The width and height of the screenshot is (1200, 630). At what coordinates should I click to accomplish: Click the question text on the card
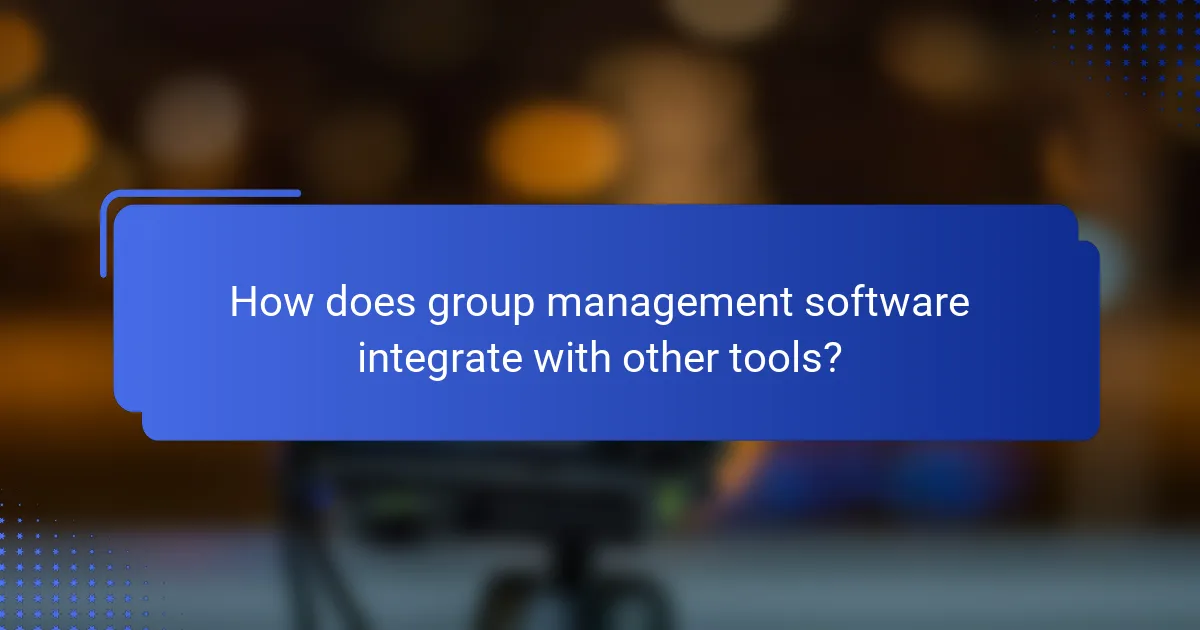pos(600,328)
